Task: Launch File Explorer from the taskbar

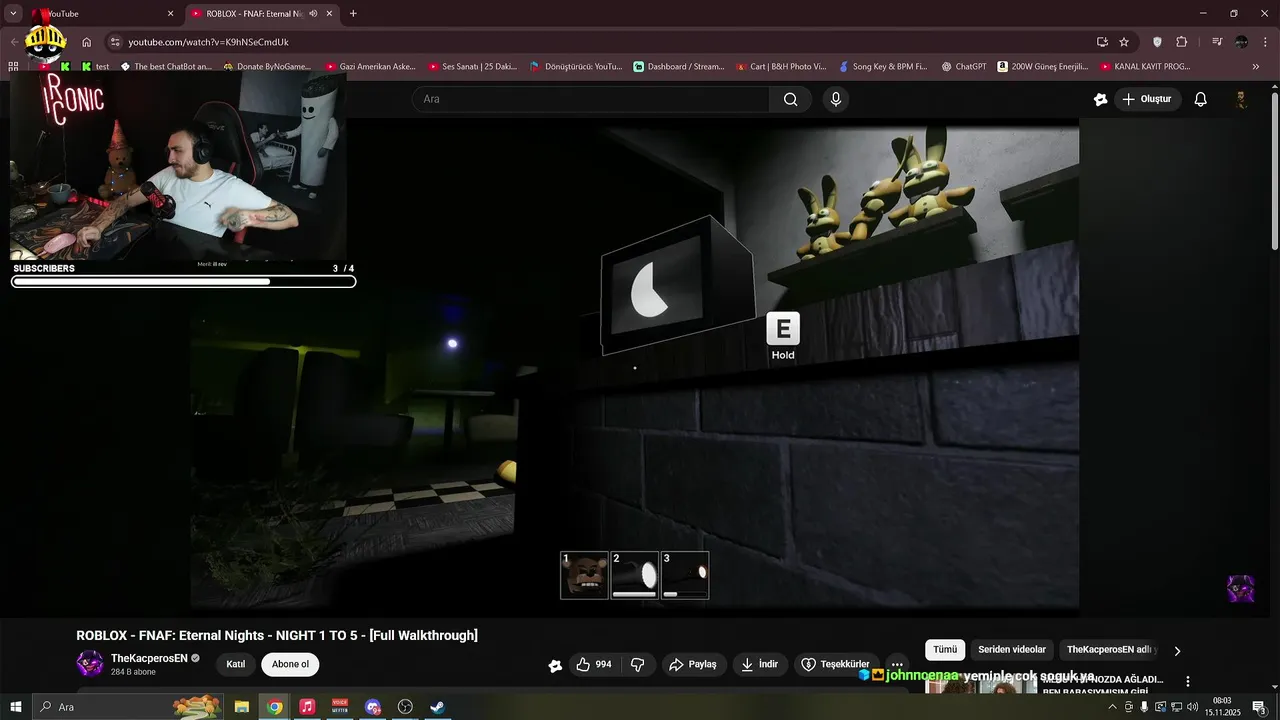Action: tap(242, 707)
